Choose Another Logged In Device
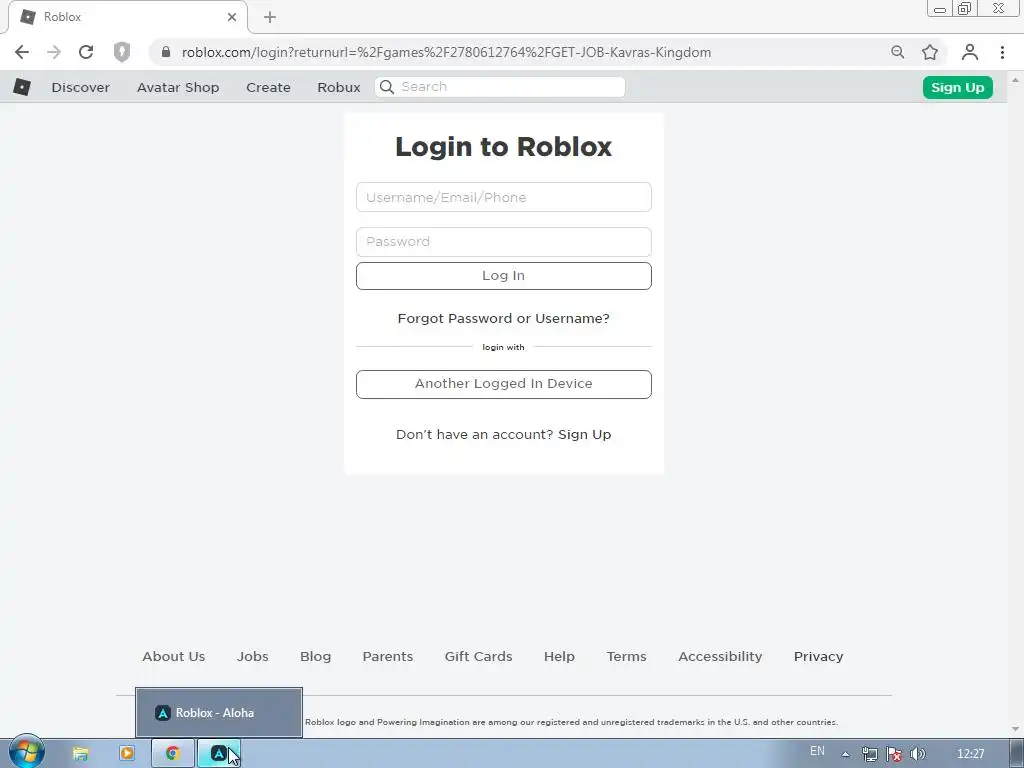Viewport: 1024px width, 768px height. point(504,384)
